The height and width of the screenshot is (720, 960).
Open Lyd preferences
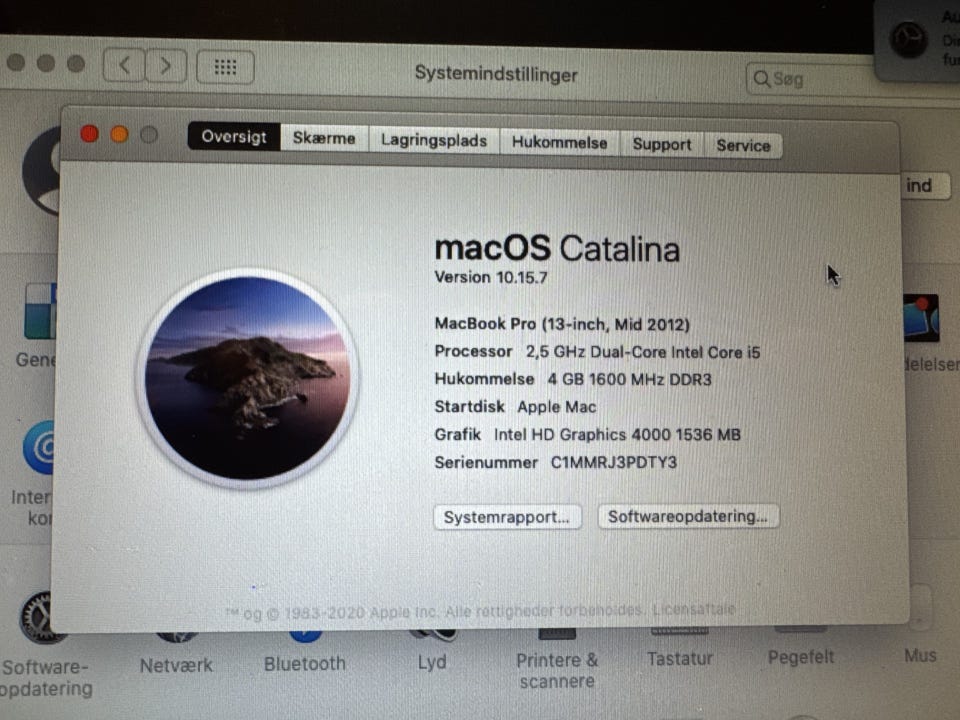pos(432,661)
